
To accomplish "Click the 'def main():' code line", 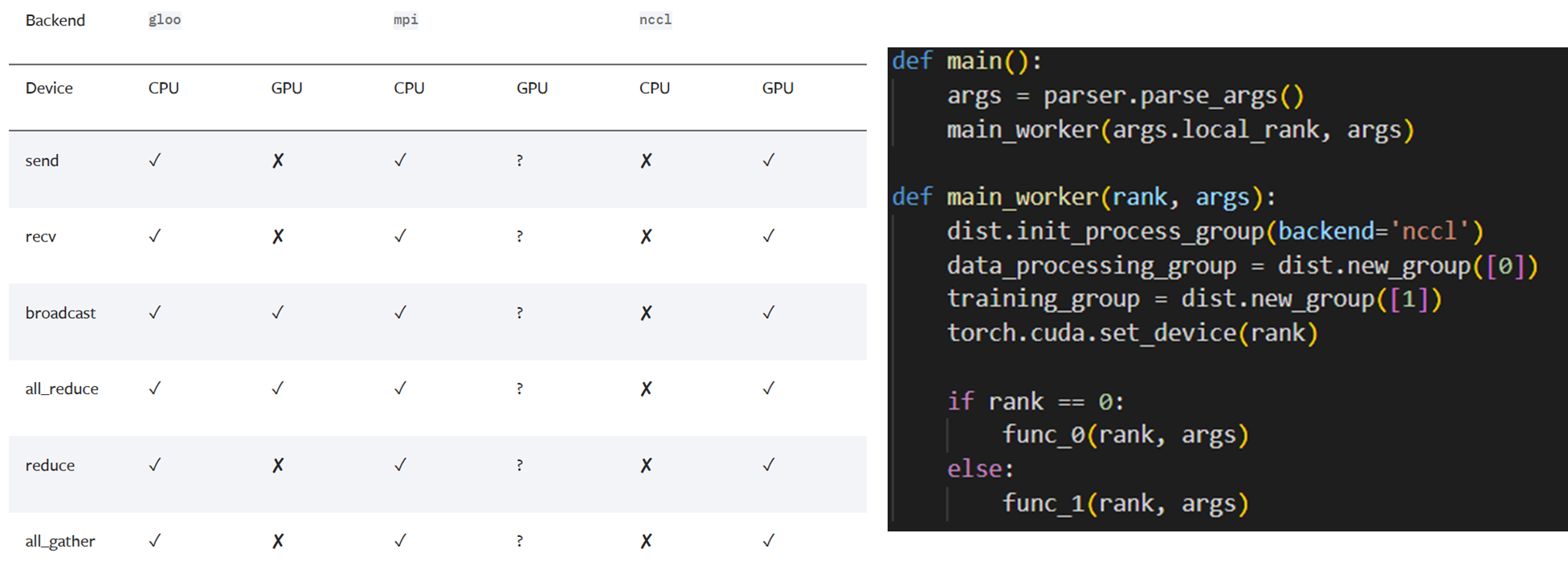I will [x=967, y=61].
